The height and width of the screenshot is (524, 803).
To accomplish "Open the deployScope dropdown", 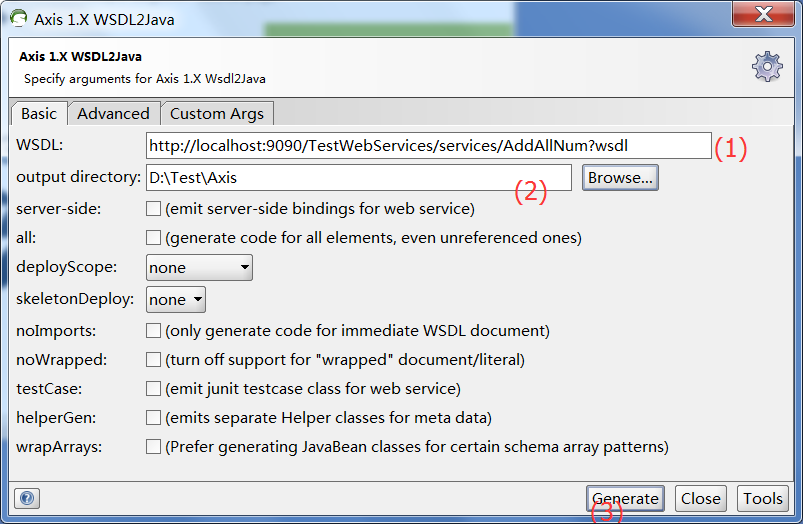I will [199, 267].
